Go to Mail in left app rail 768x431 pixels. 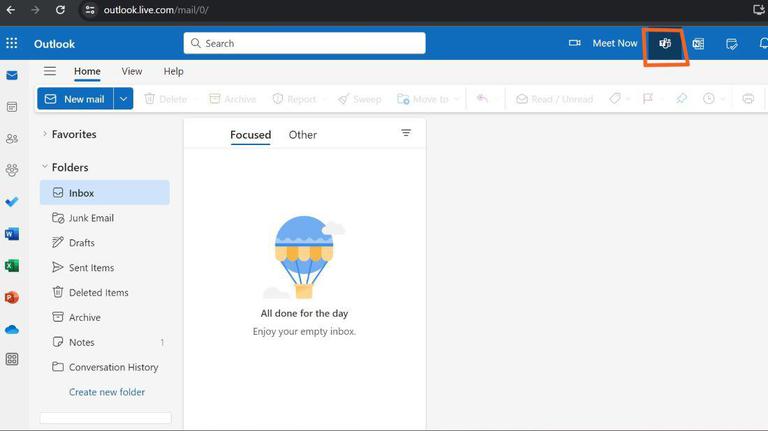point(12,75)
